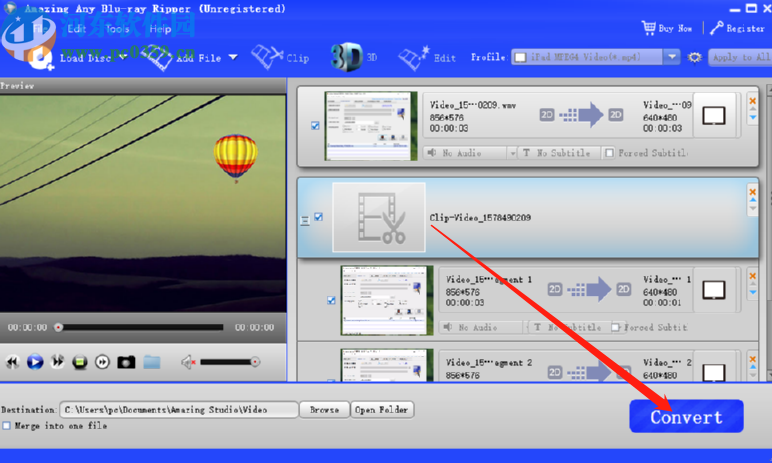Enable Merge into one file
Viewport: 772px width, 463px height.
tap(6, 426)
